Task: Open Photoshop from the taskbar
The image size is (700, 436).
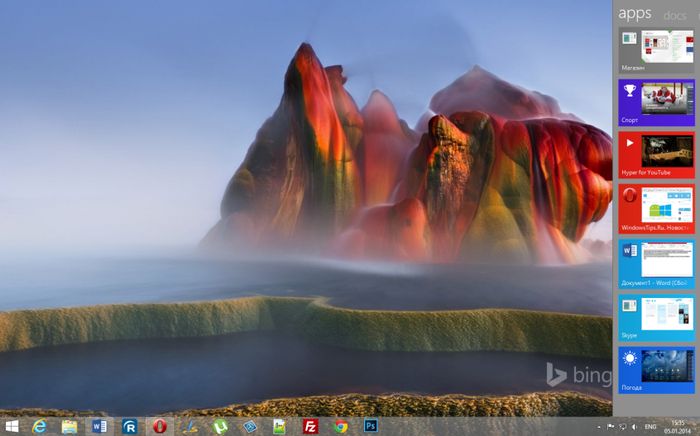Action: [x=370, y=426]
